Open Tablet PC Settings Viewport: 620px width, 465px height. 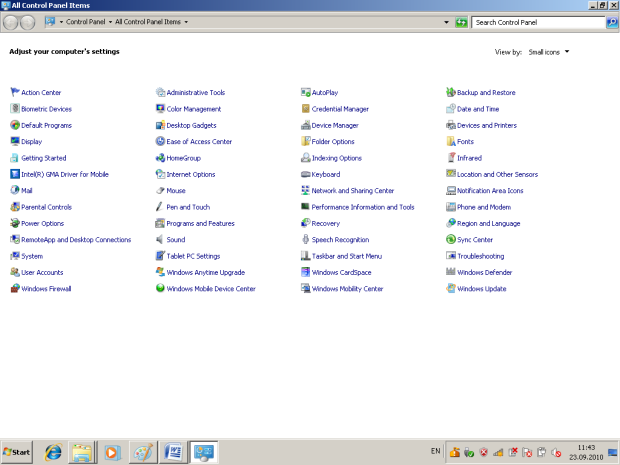coord(193,256)
